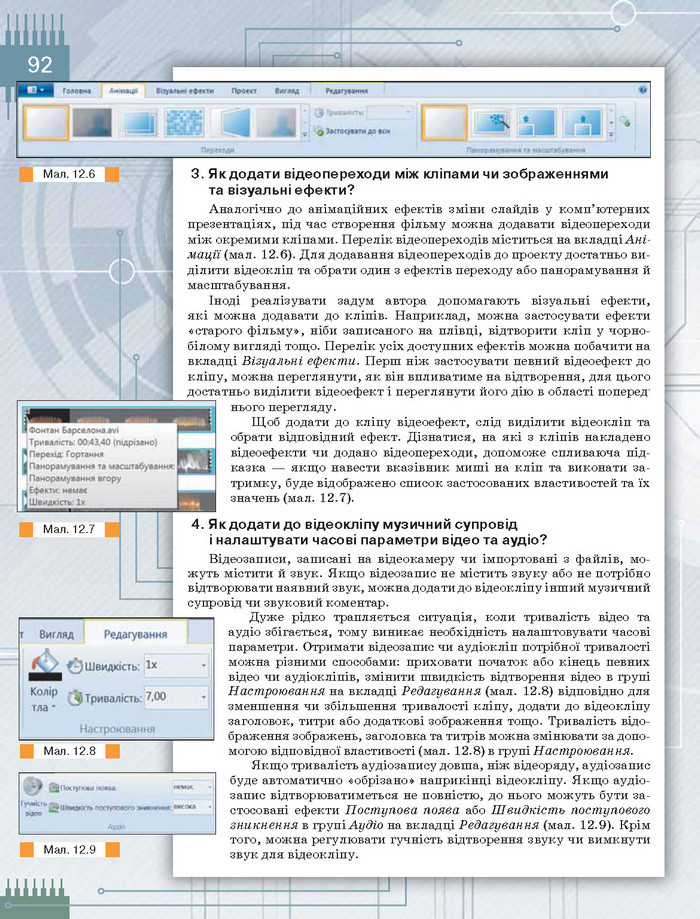Click the Швидкість stopwatch icon
This screenshot has width=700, height=919.
pyautogui.click(x=74, y=666)
